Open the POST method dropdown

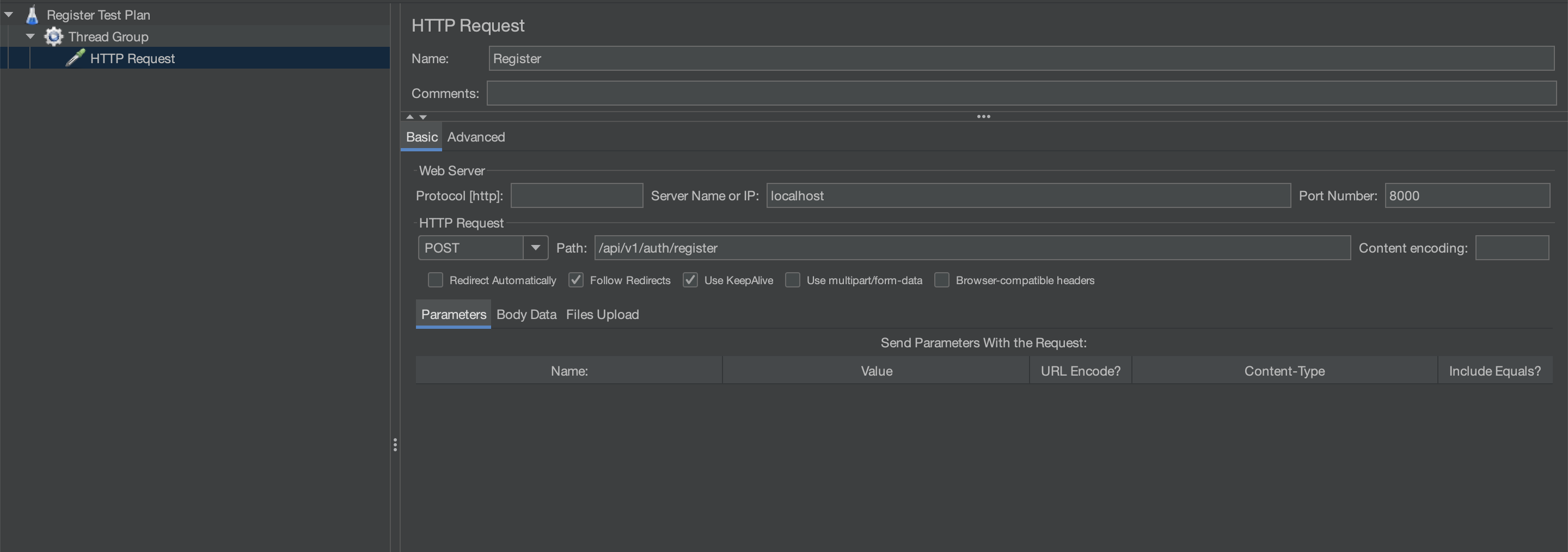[x=535, y=248]
